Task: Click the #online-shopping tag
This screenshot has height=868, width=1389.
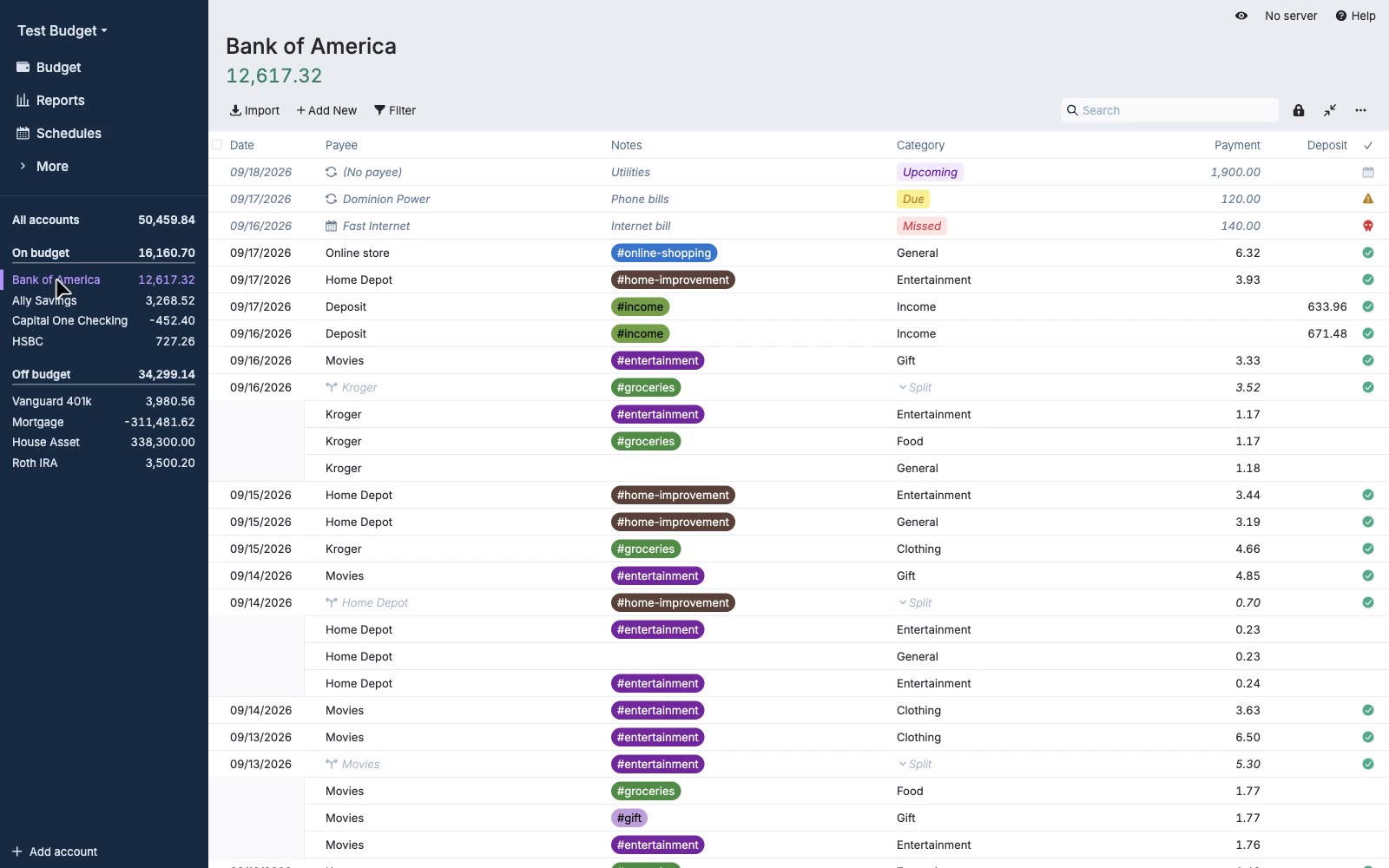Action: pyautogui.click(x=664, y=253)
